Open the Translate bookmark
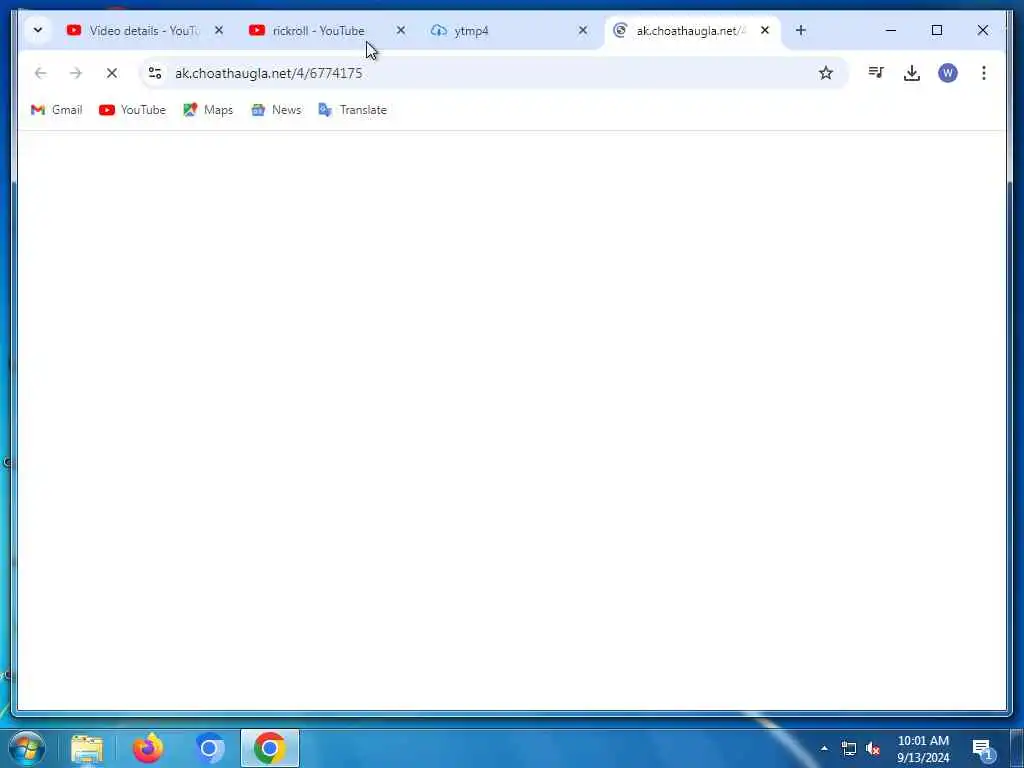This screenshot has width=1024, height=768. coord(353,110)
